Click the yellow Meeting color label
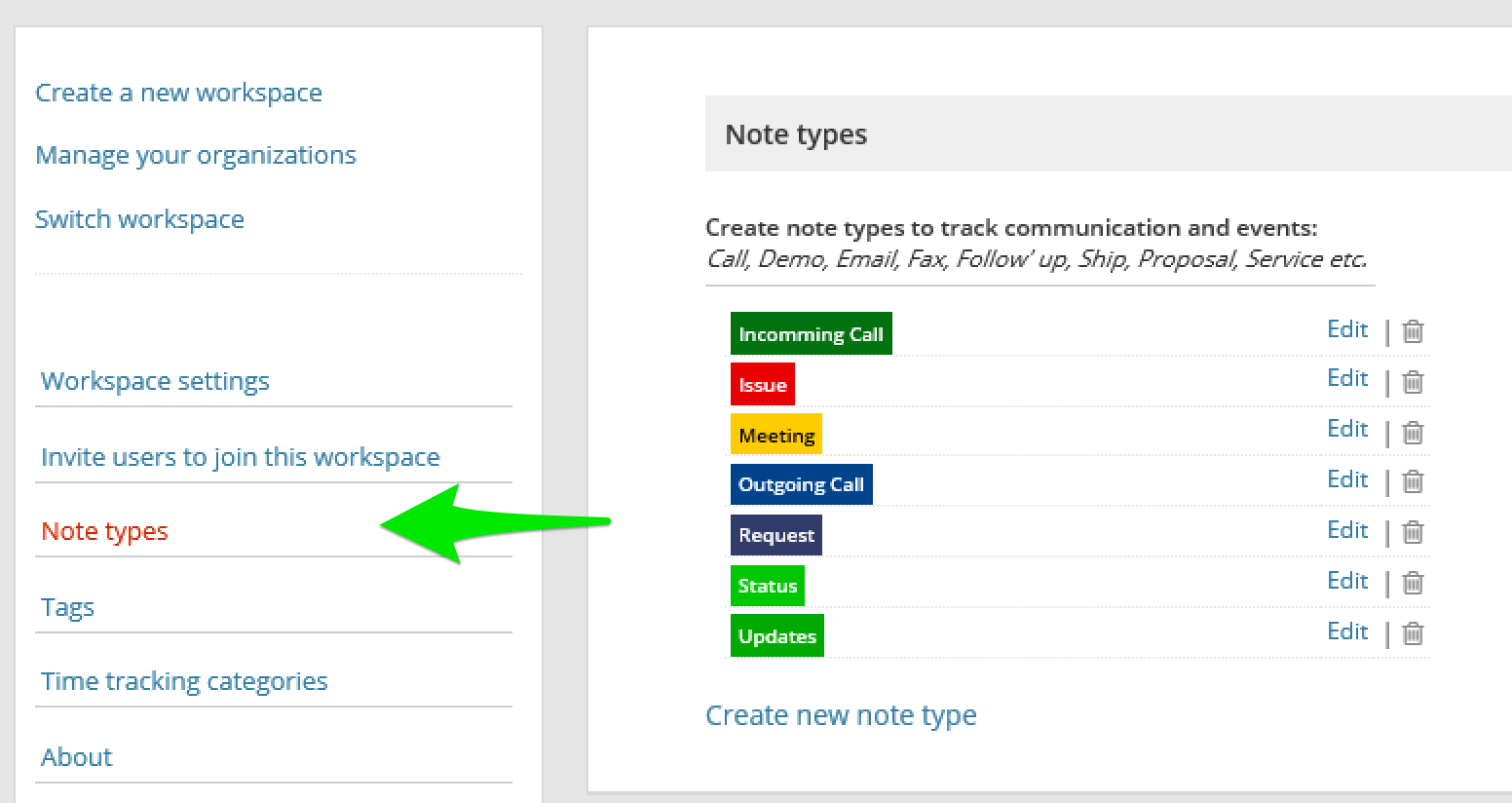1512x803 pixels. point(775,435)
